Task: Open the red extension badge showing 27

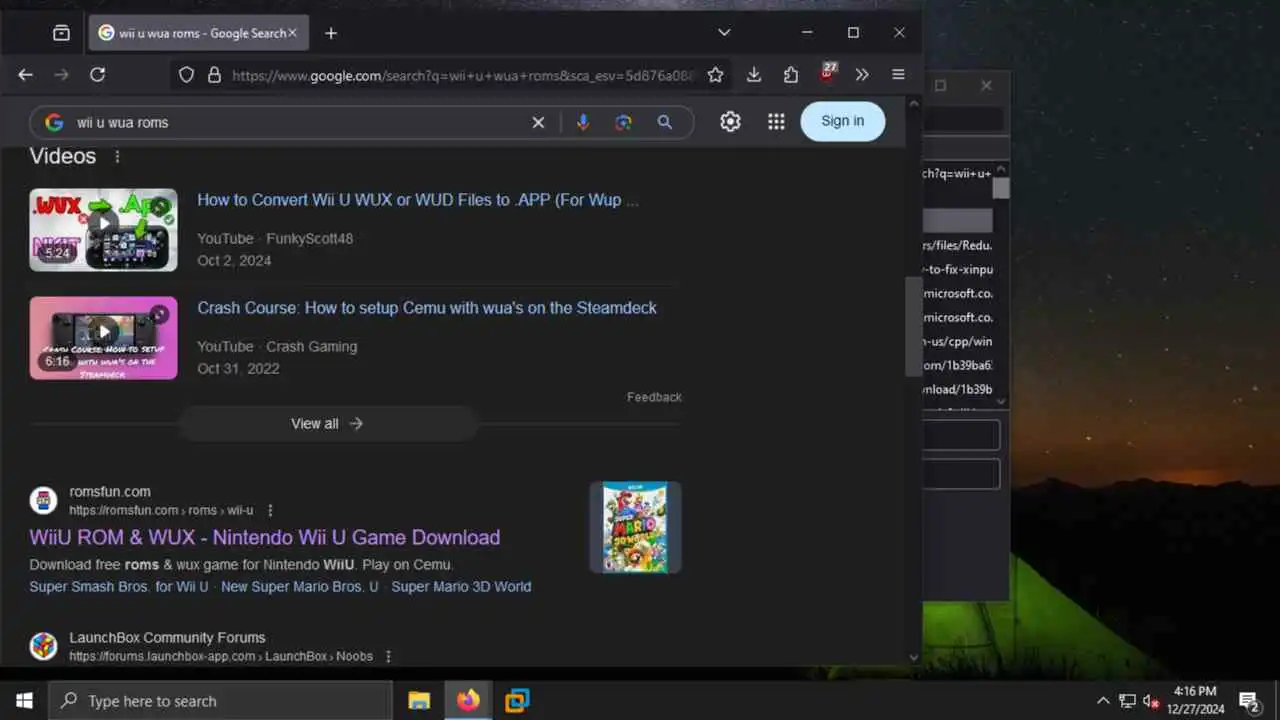Action: pyautogui.click(x=827, y=73)
